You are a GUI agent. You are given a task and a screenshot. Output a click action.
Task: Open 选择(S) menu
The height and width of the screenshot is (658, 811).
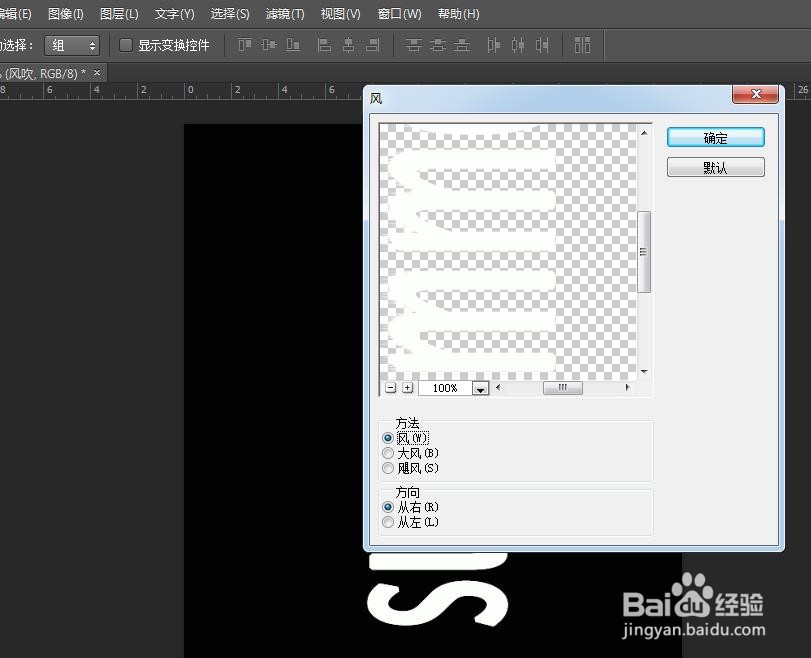pyautogui.click(x=230, y=14)
